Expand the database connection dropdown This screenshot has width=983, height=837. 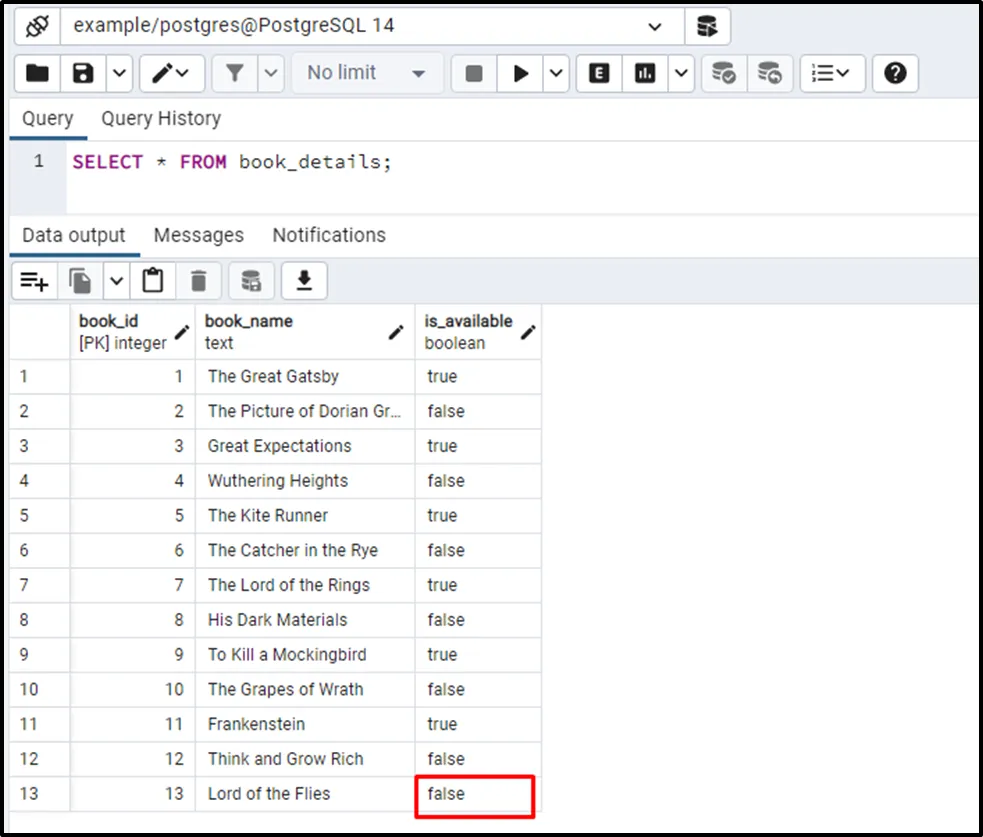pyautogui.click(x=655, y=27)
